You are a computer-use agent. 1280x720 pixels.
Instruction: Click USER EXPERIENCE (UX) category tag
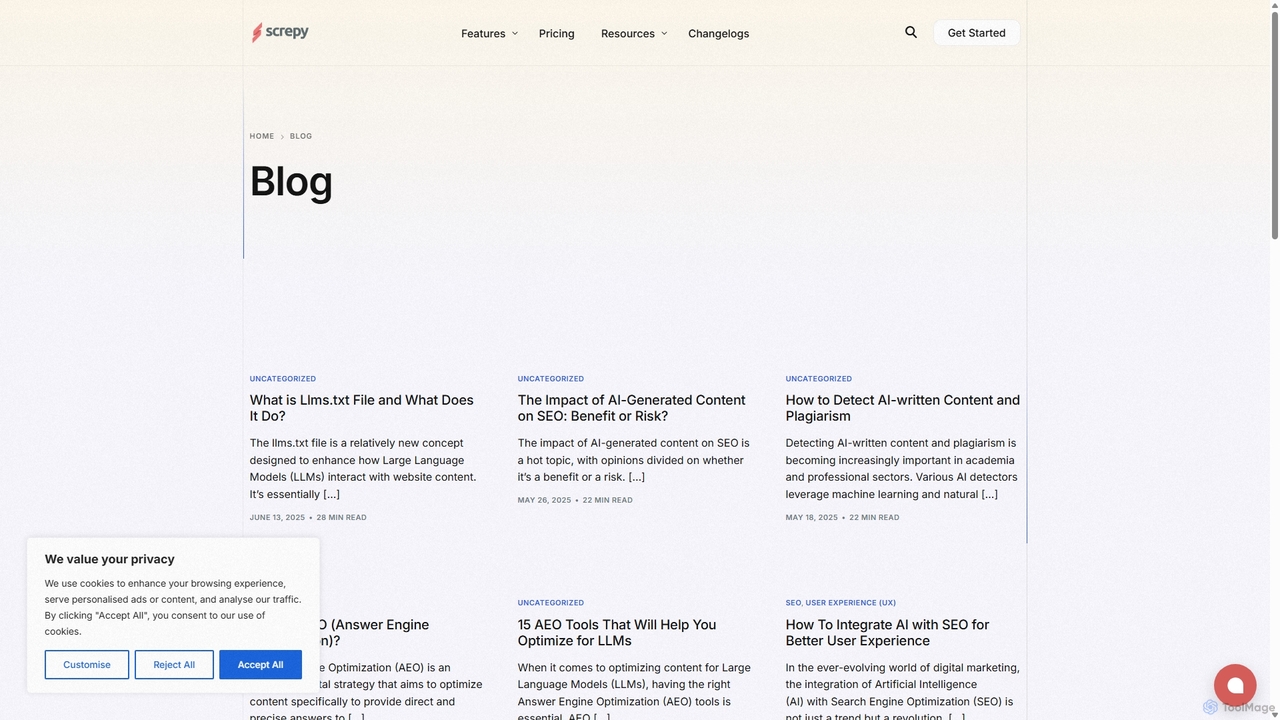pos(851,603)
